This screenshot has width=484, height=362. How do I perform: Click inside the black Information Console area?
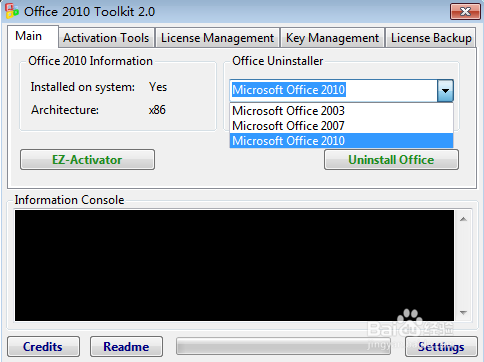[234, 265]
